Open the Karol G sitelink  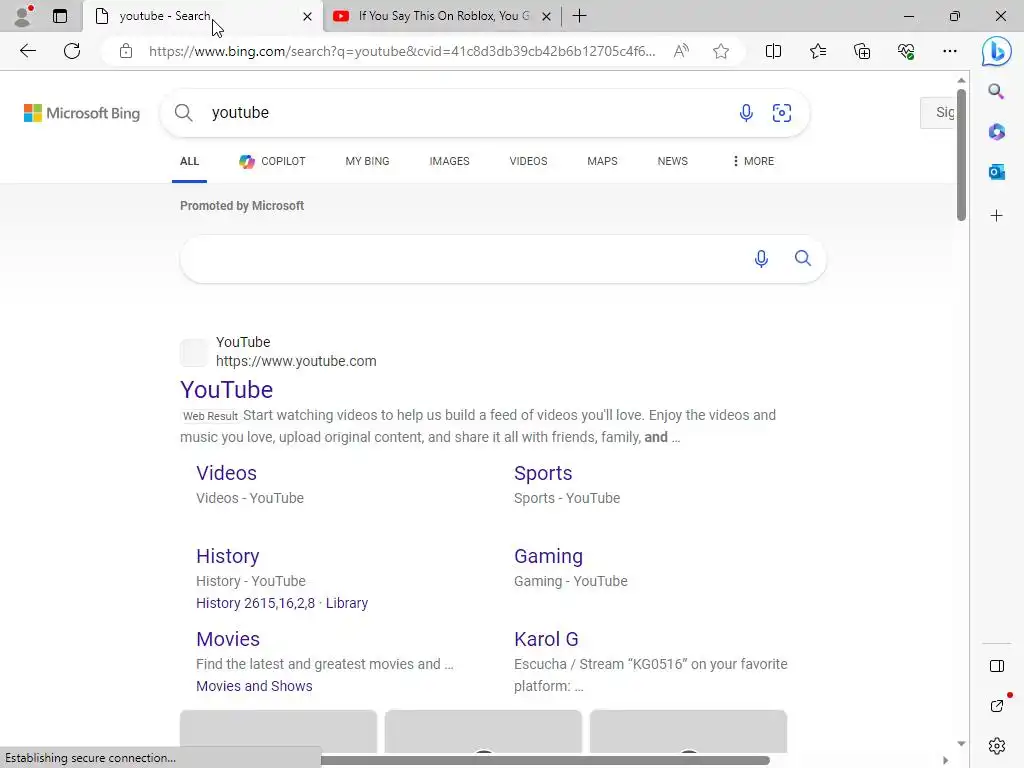[546, 639]
